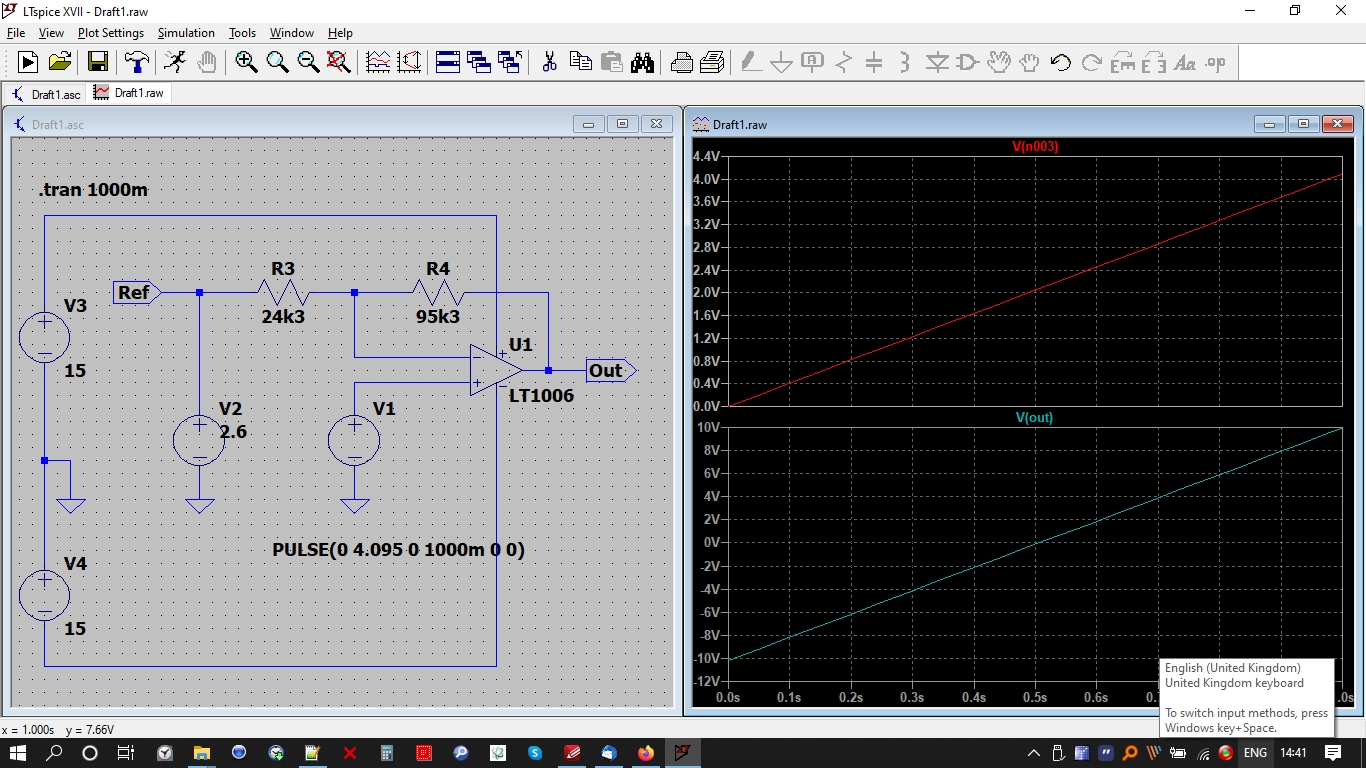Open the Tools menu

tap(243, 33)
